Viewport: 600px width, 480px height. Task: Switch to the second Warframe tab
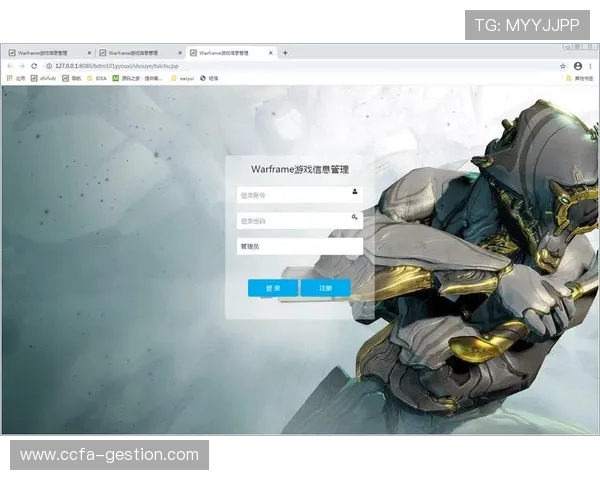pos(138,53)
